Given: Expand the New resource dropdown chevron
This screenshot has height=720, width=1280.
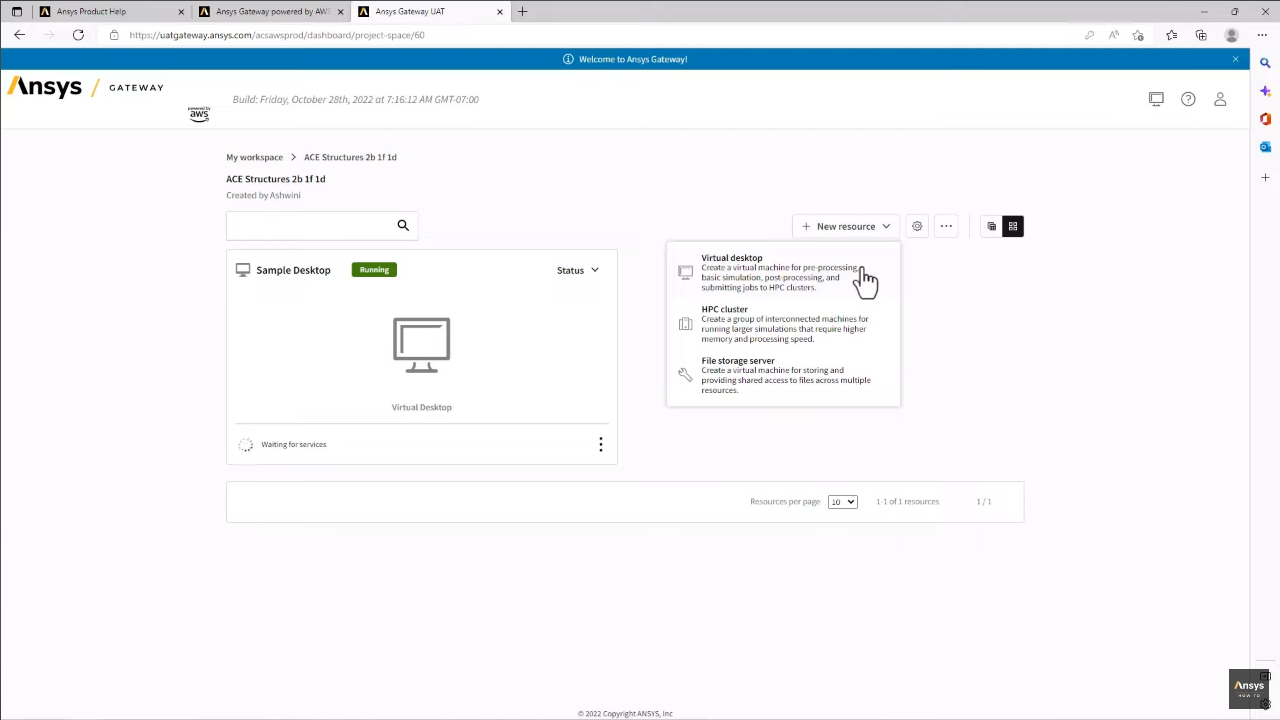Looking at the screenshot, I should tap(885, 226).
